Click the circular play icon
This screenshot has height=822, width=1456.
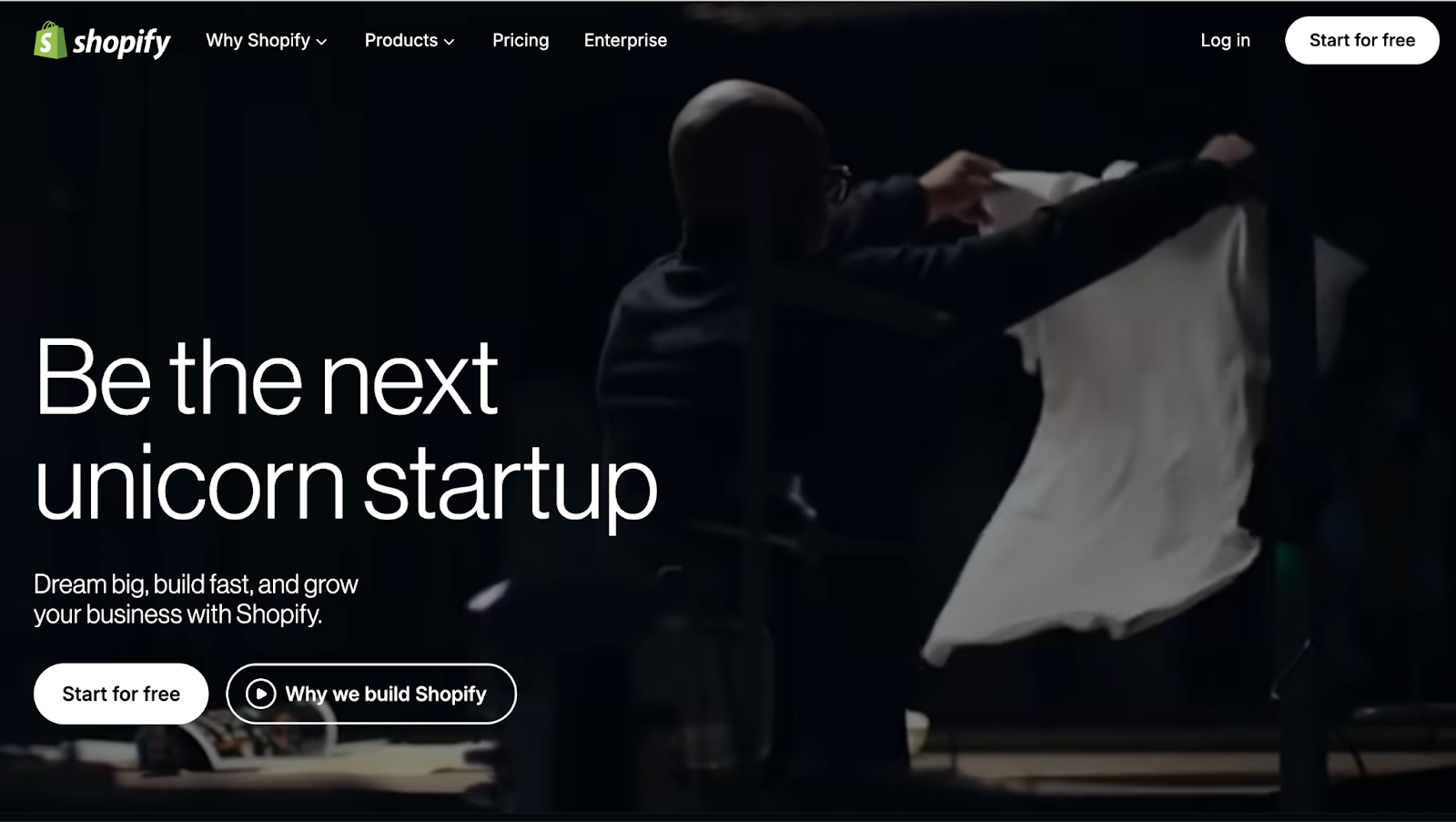click(260, 694)
